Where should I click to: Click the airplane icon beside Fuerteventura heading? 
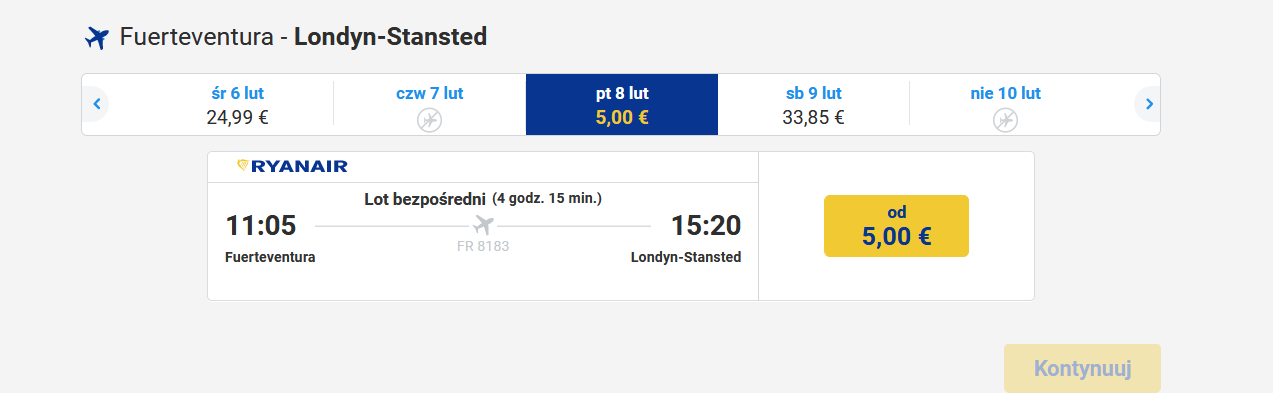[96, 38]
